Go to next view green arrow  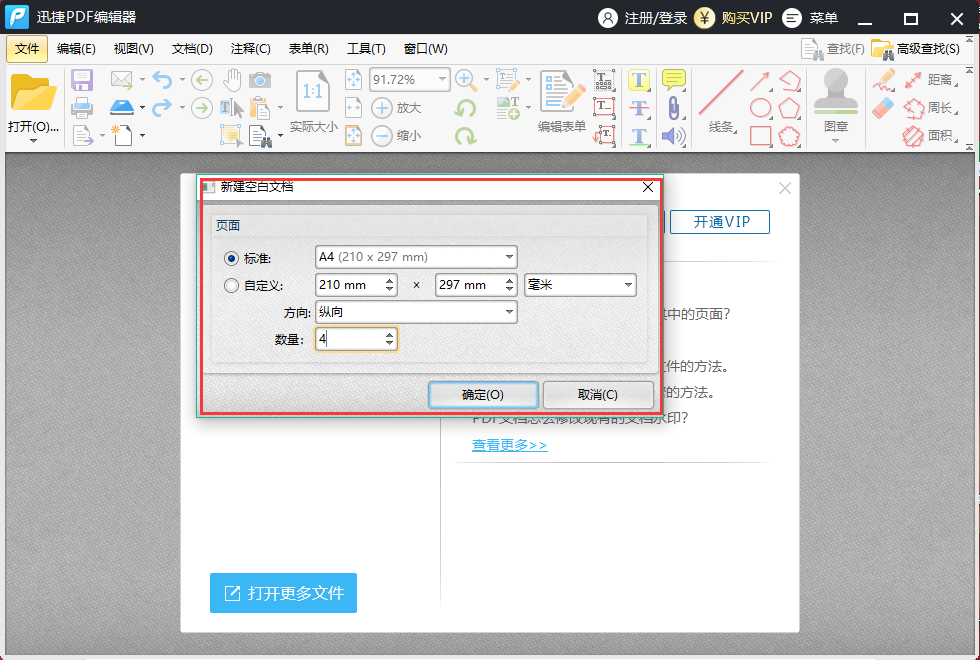coord(201,108)
